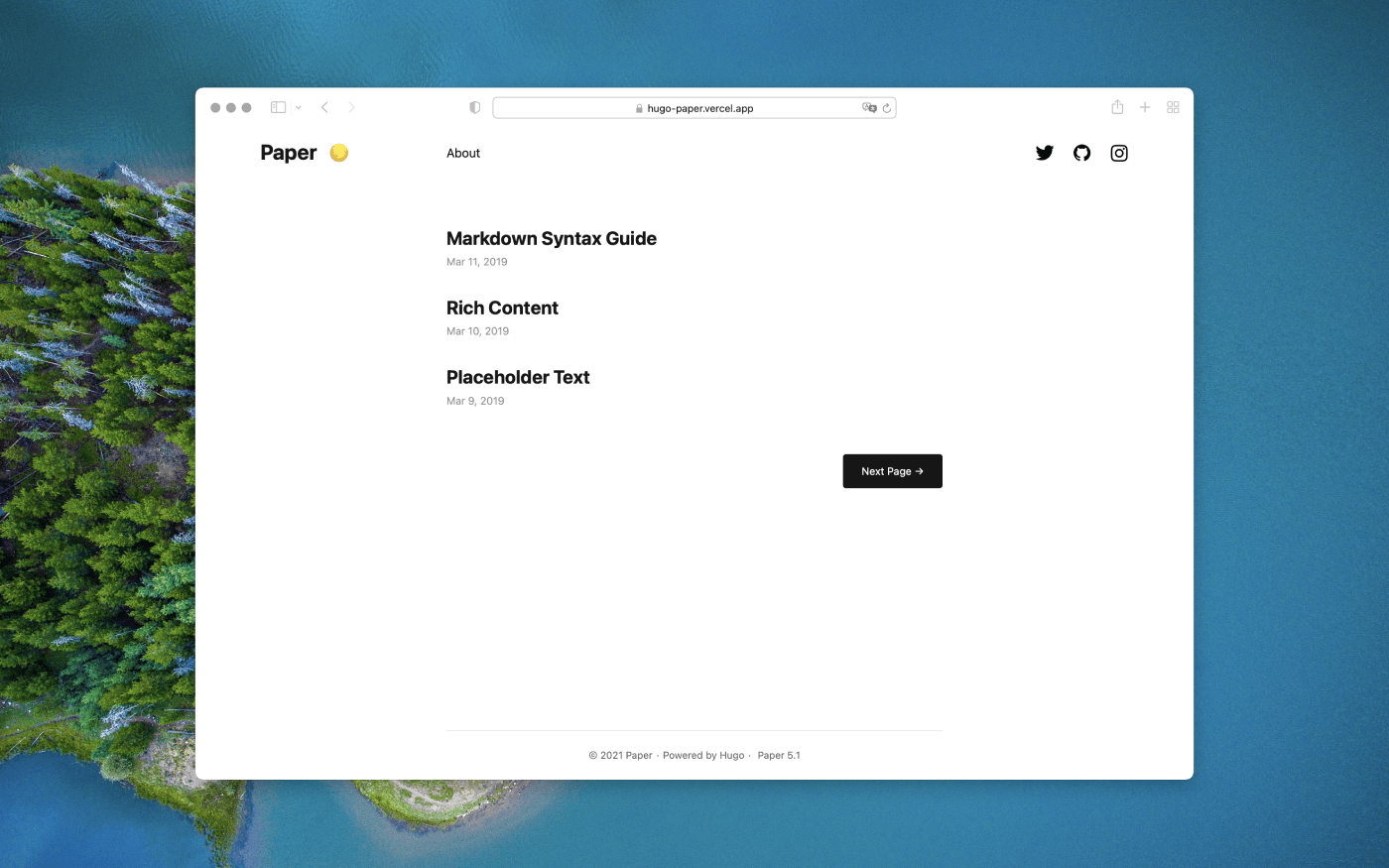Open the Placeholder Text post
Image resolution: width=1389 pixels, height=868 pixels.
point(518,377)
